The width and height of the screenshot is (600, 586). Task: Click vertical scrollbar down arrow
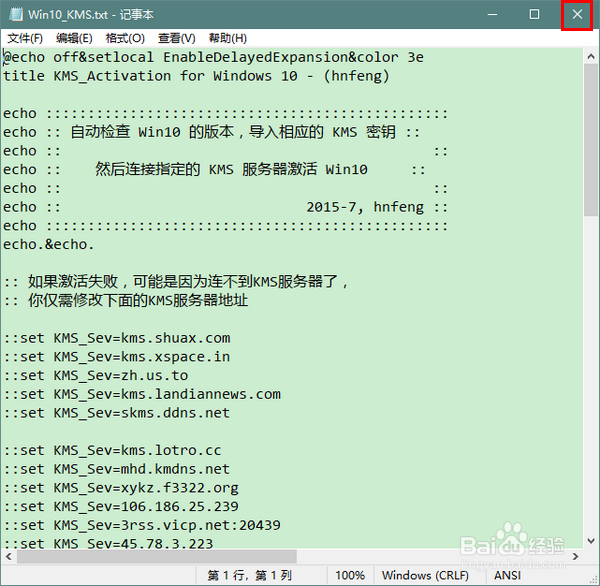(591, 541)
